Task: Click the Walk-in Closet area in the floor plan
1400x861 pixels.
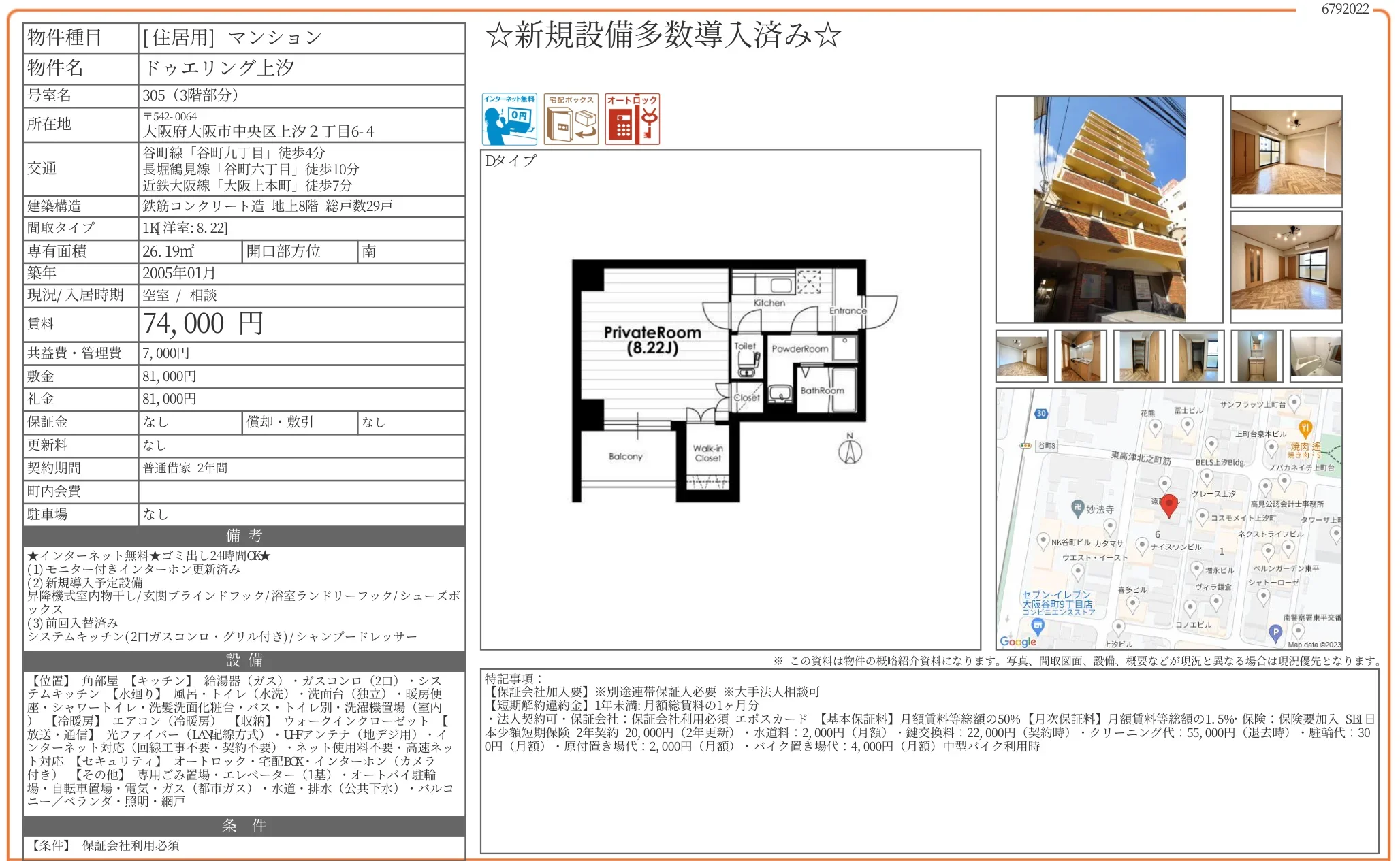Action: point(707,453)
